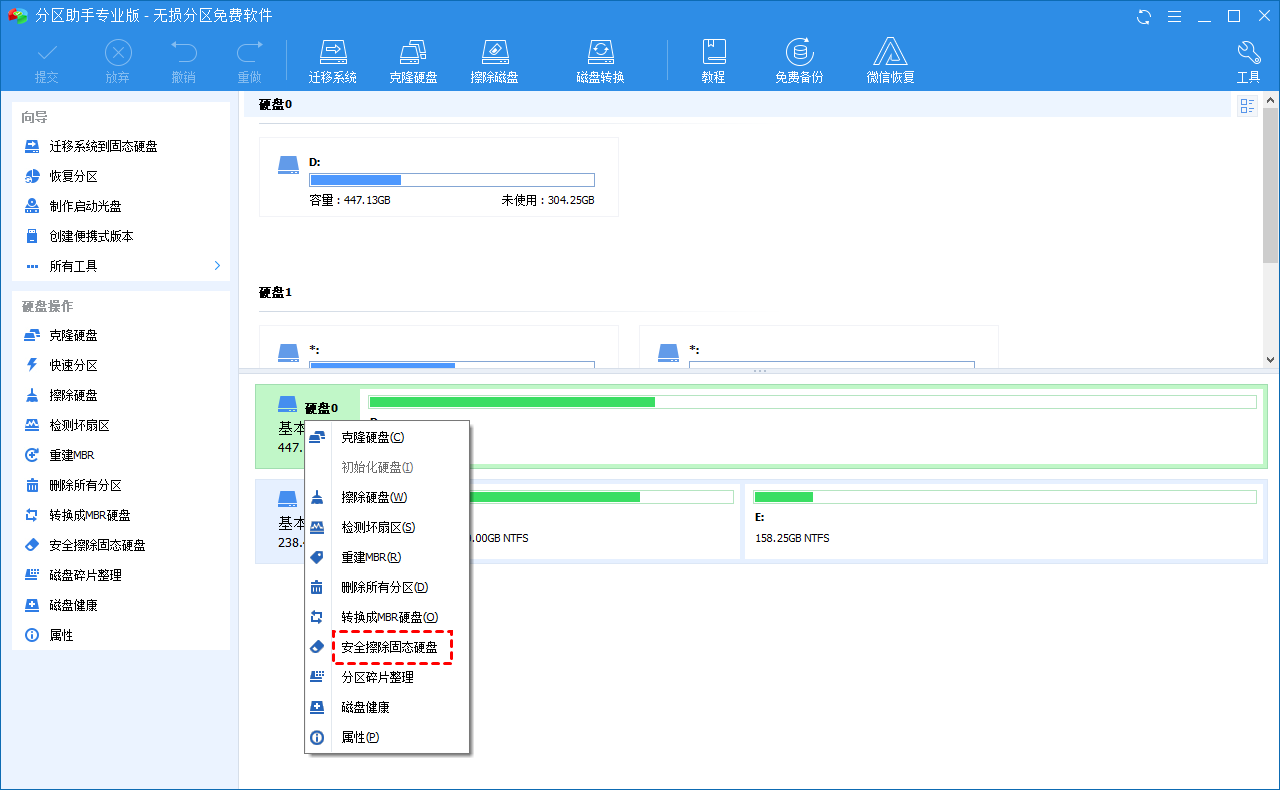Select the D: partition card under 硬盘0

click(438, 177)
